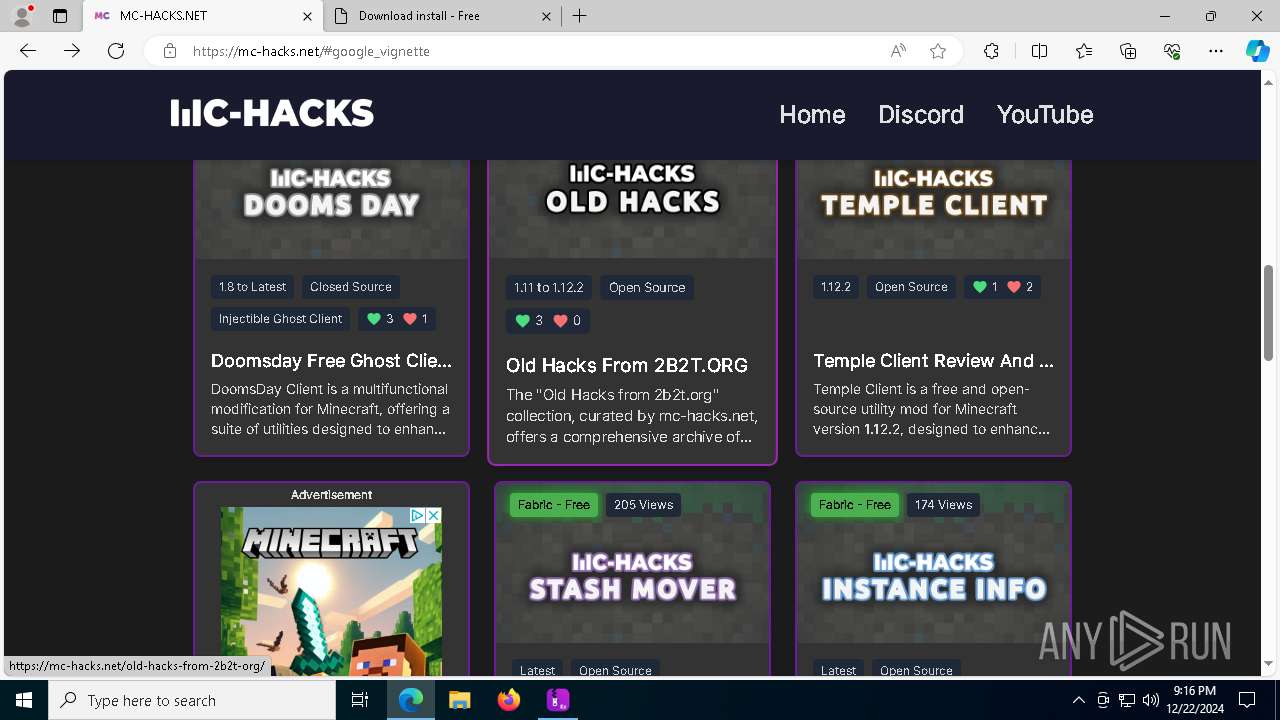Open a new tab with the plus button
Screen dimensions: 1280x720
coord(580,16)
